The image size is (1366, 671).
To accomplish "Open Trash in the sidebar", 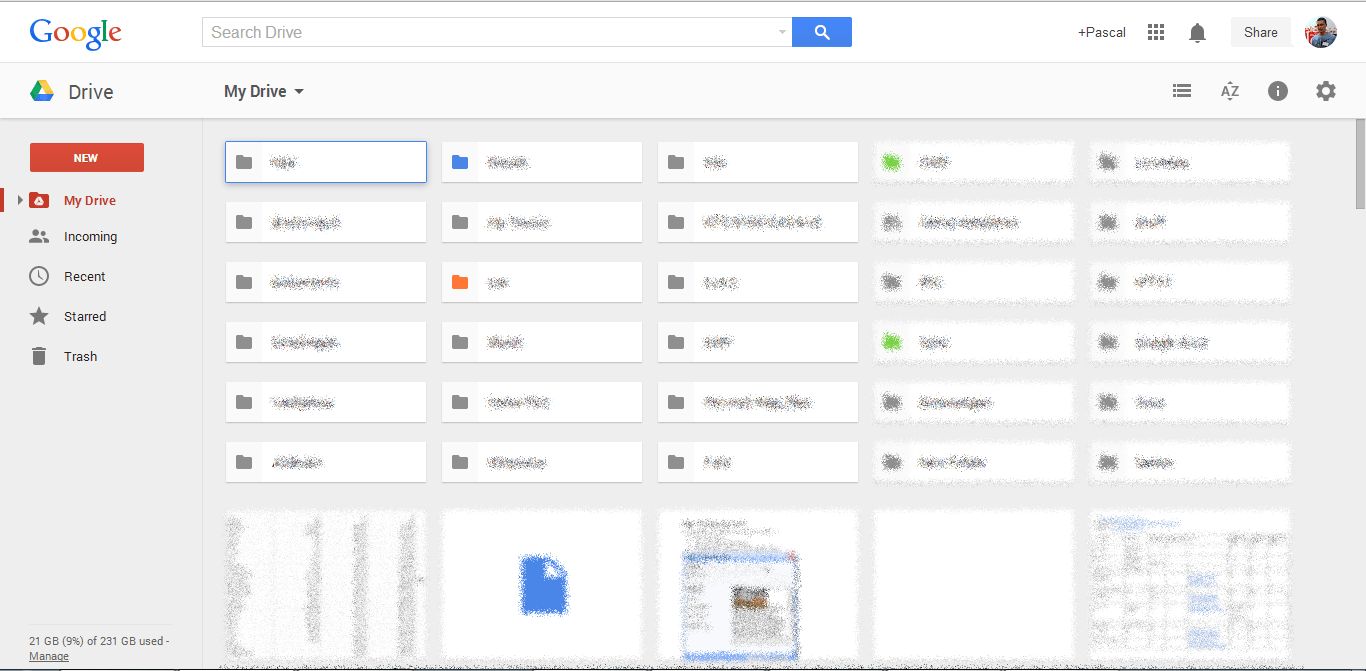I will coord(80,356).
